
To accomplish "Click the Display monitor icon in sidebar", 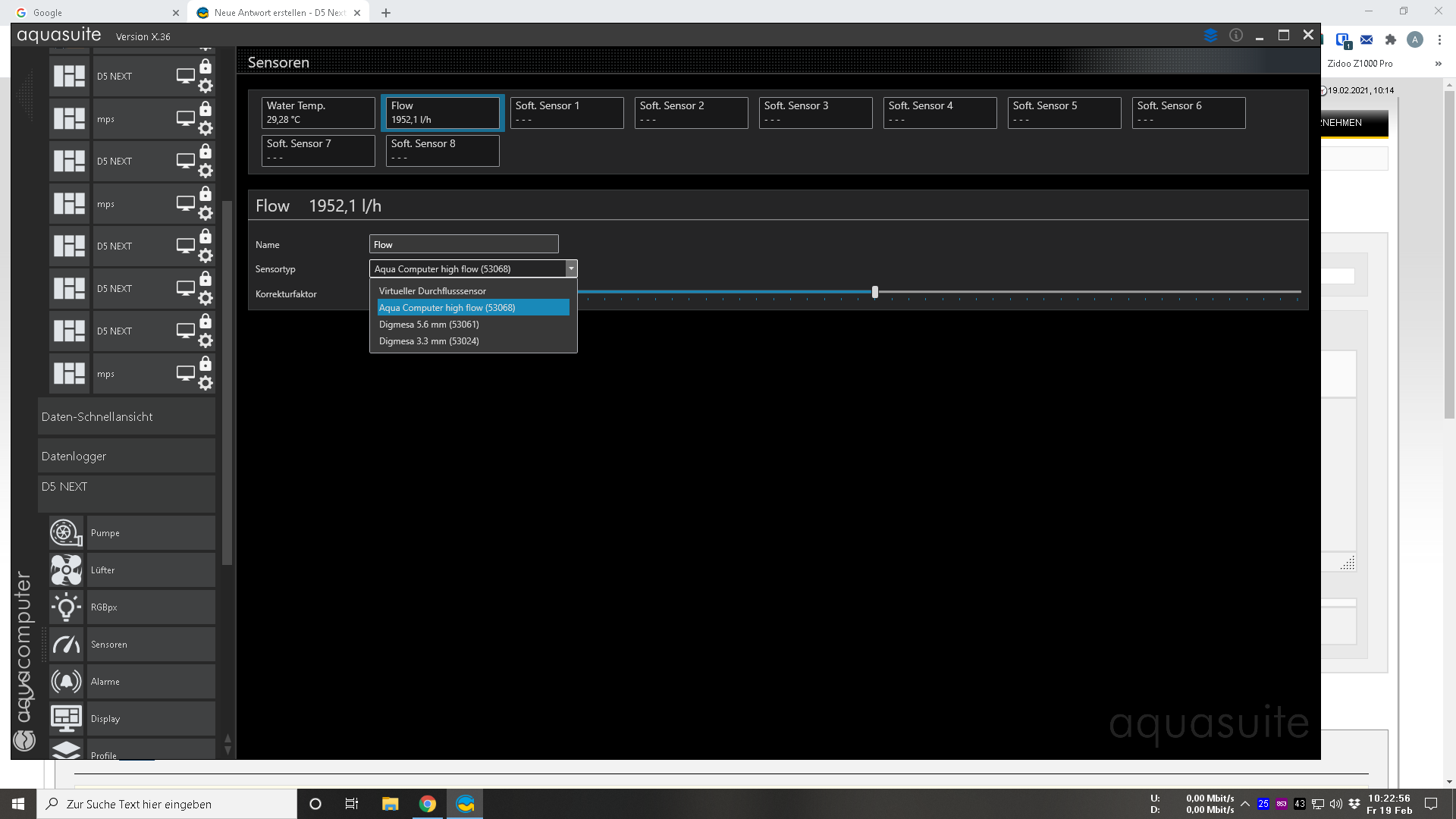I will tap(66, 718).
